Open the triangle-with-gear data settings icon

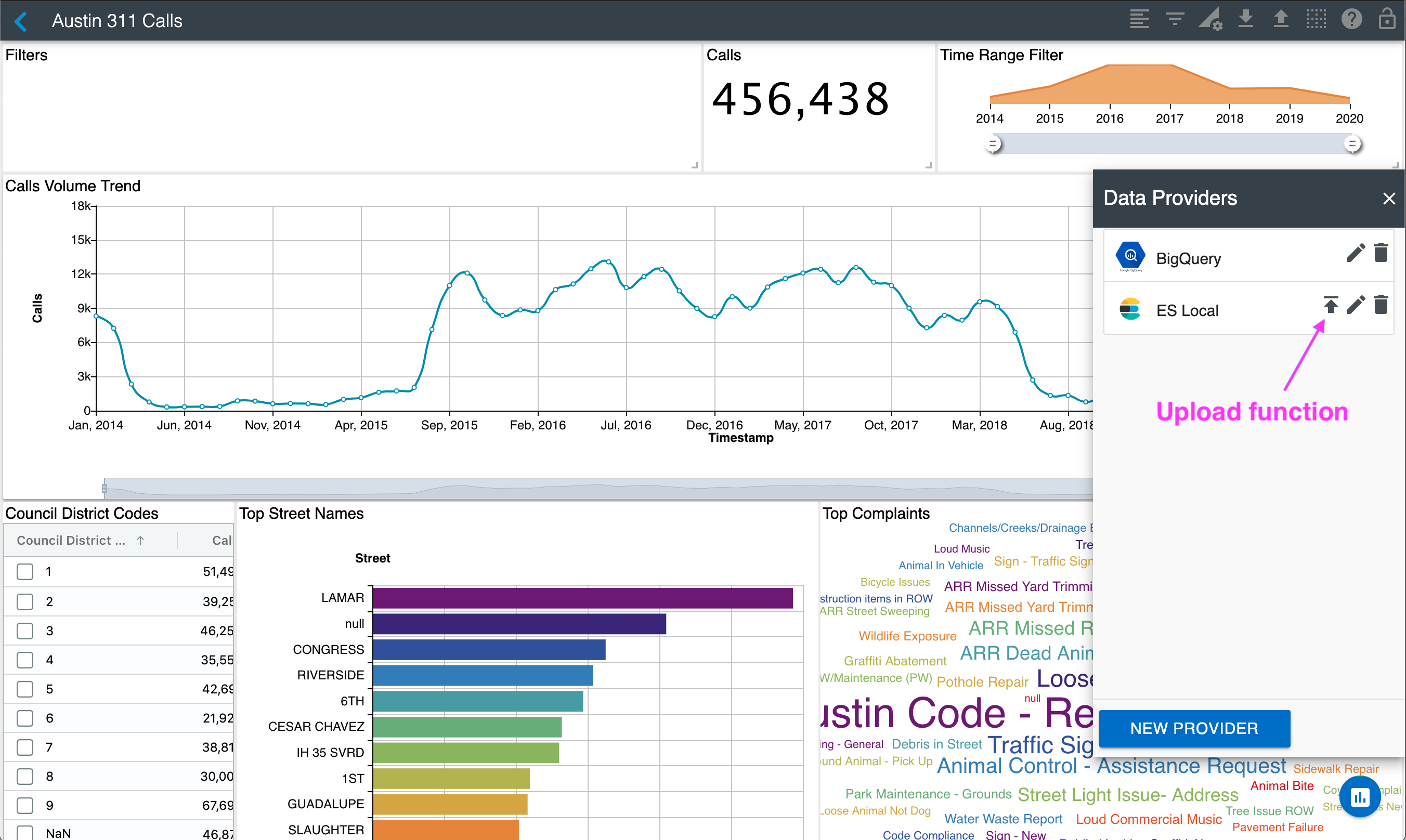[x=1210, y=19]
